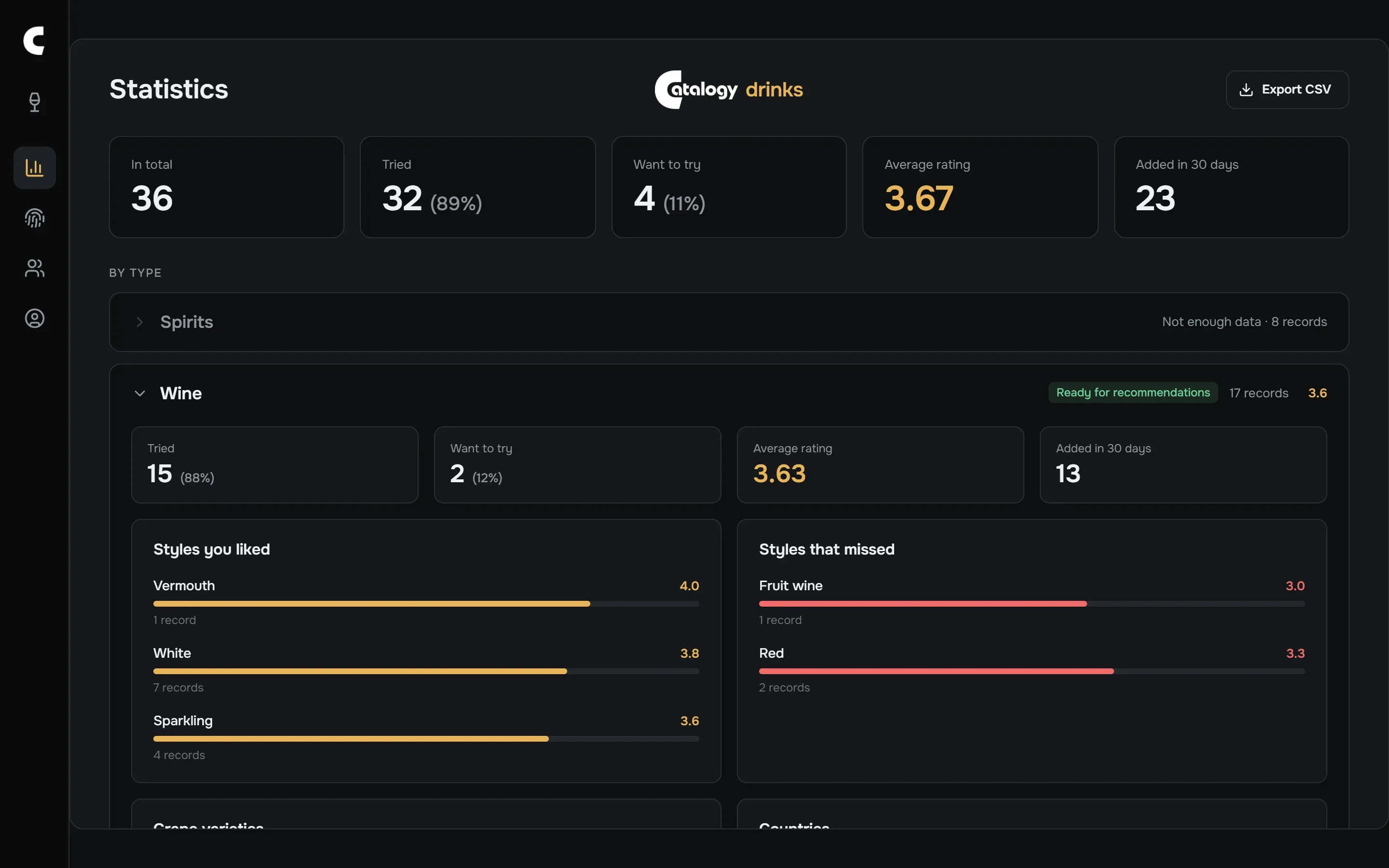The image size is (1389, 868).
Task: Click the Sparkling style rating bar
Action: pos(426,739)
